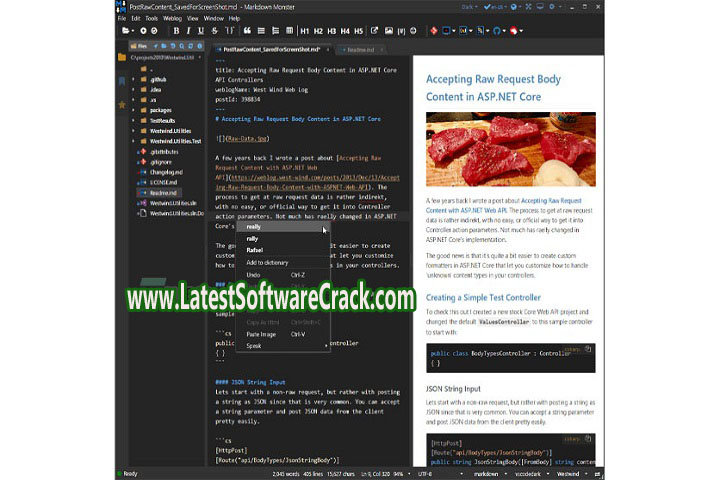720x480 pixels.
Task: Click the Favorites star sidebar icon
Action: [x=122, y=104]
